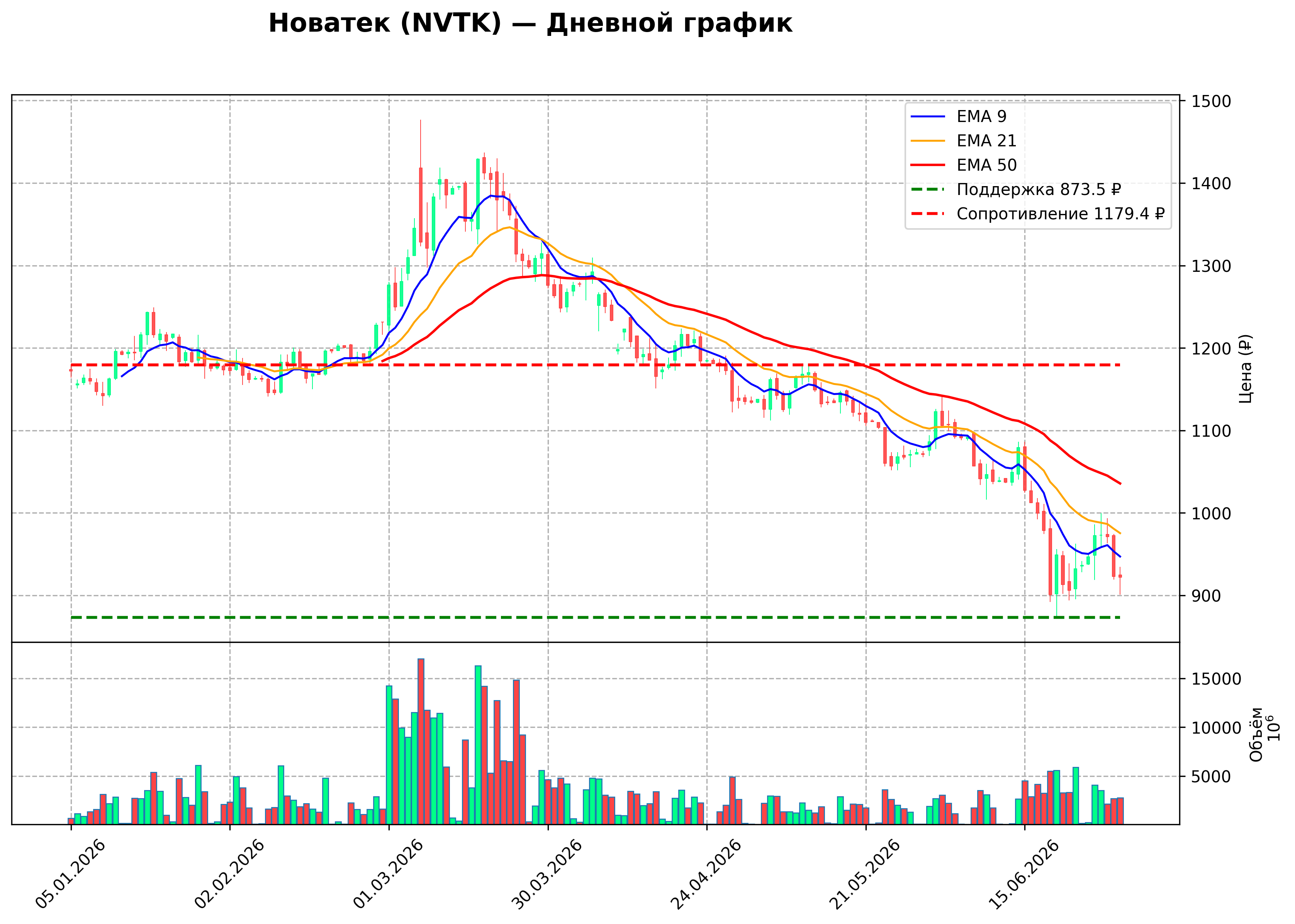Image resolution: width=1295 pixels, height=924 pixels.
Task: Click the EMA 21 legend entry
Action: click(963, 141)
